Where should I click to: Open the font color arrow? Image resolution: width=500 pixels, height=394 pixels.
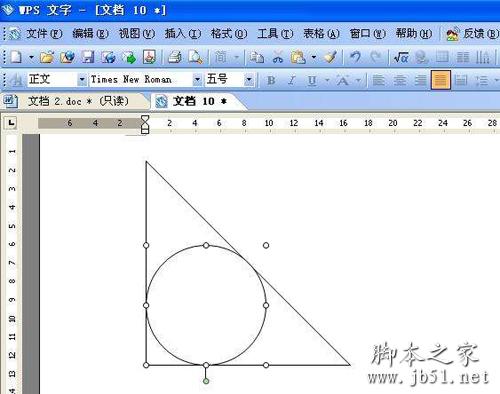click(358, 80)
